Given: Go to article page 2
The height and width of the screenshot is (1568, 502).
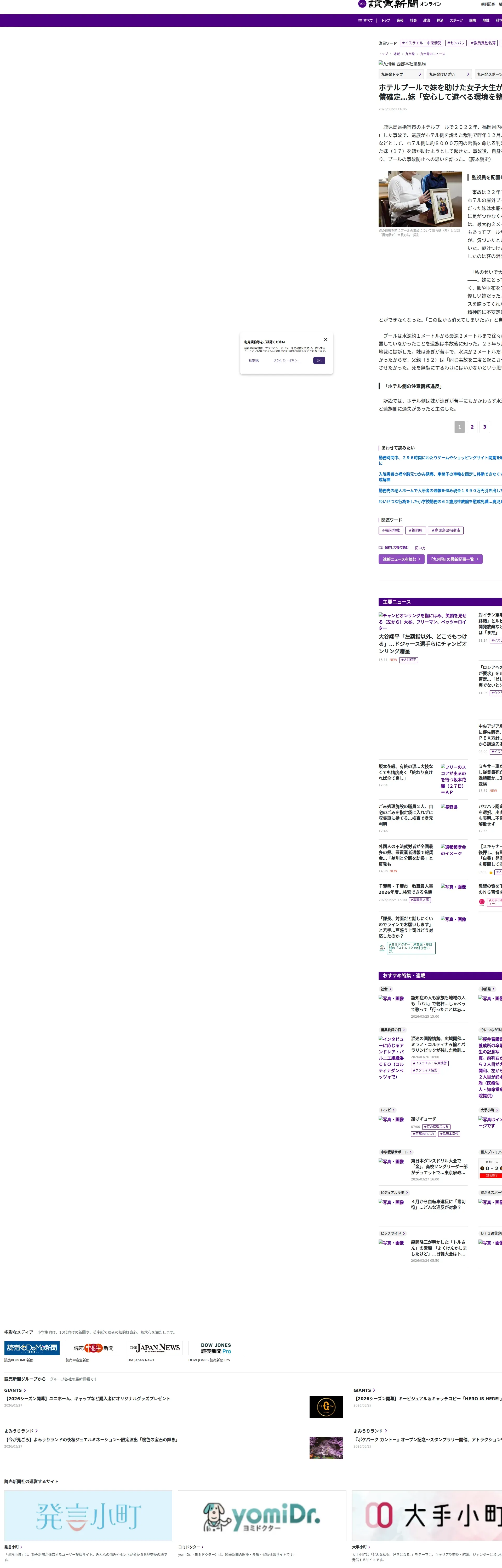Looking at the screenshot, I should [472, 427].
